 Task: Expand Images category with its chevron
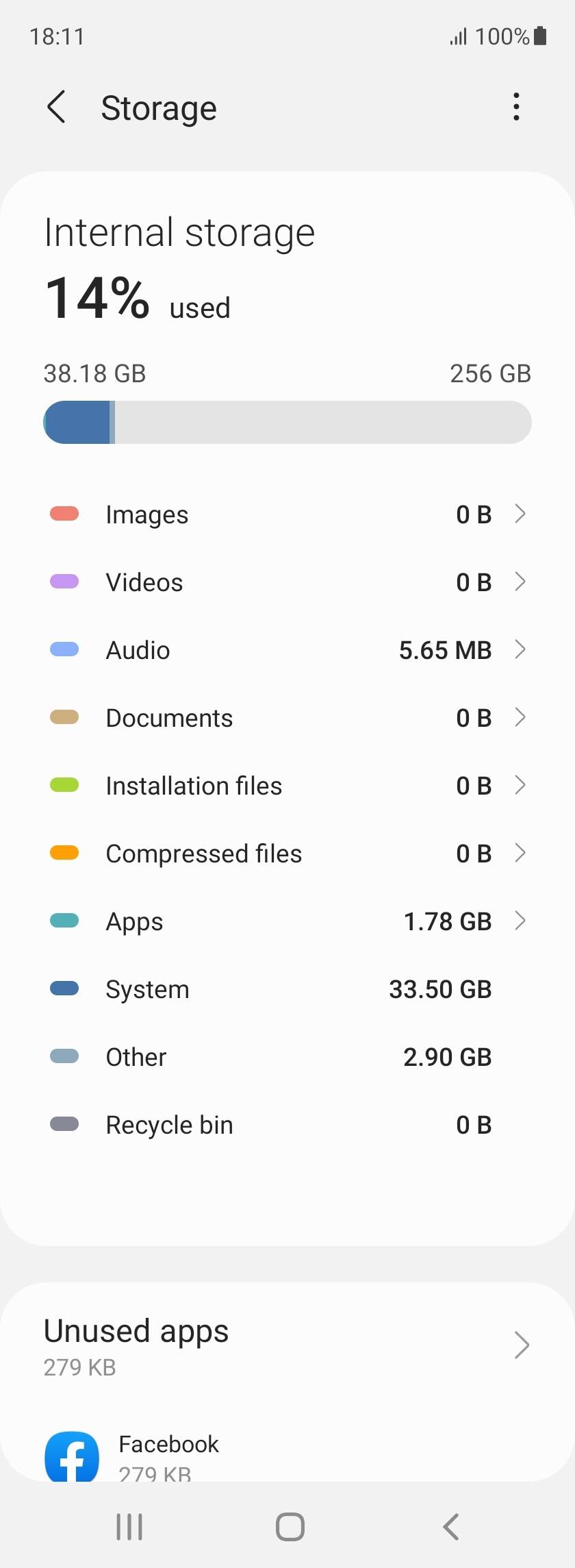coord(520,514)
